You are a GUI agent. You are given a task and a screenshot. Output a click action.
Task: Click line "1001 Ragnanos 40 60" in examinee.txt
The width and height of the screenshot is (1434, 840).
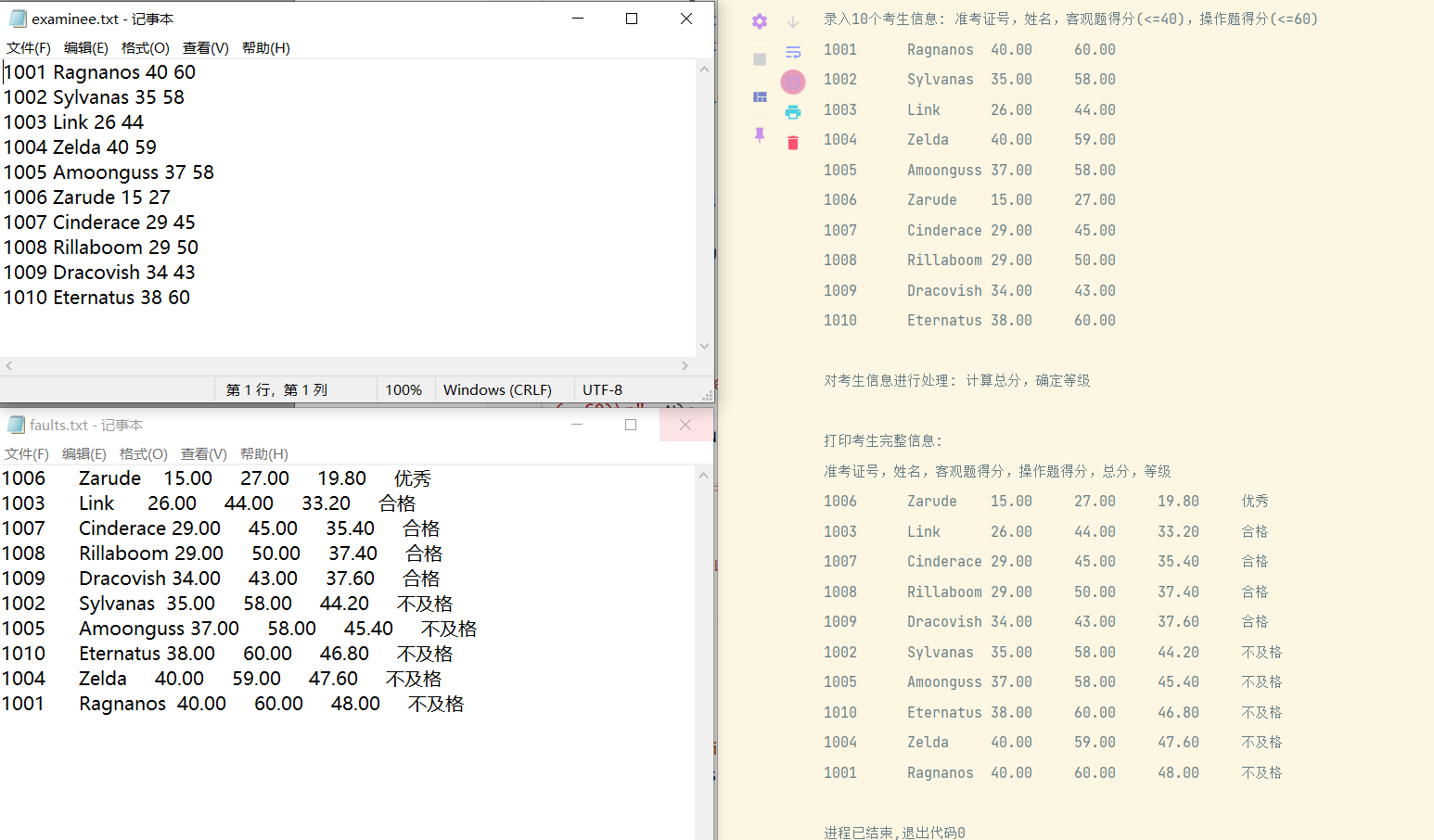coord(99,72)
